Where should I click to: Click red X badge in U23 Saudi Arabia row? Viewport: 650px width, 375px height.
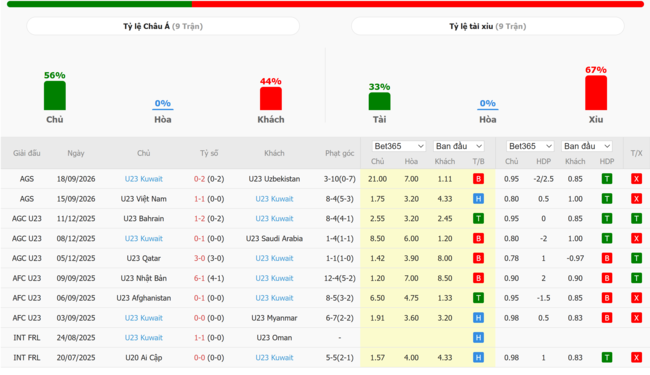click(x=636, y=238)
